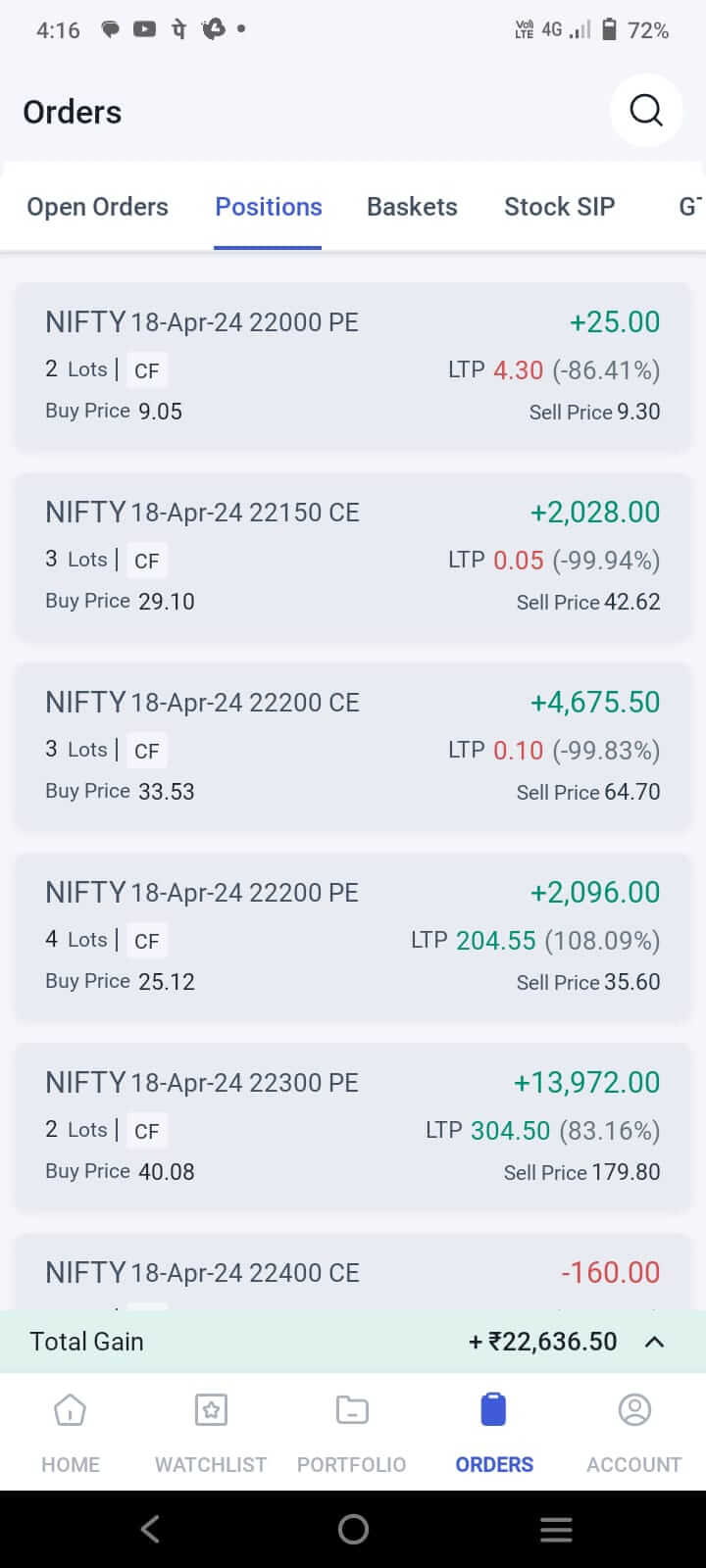Tap the Total Gain summary bar
Viewport: 706px width, 1568px height.
pos(294,1342)
